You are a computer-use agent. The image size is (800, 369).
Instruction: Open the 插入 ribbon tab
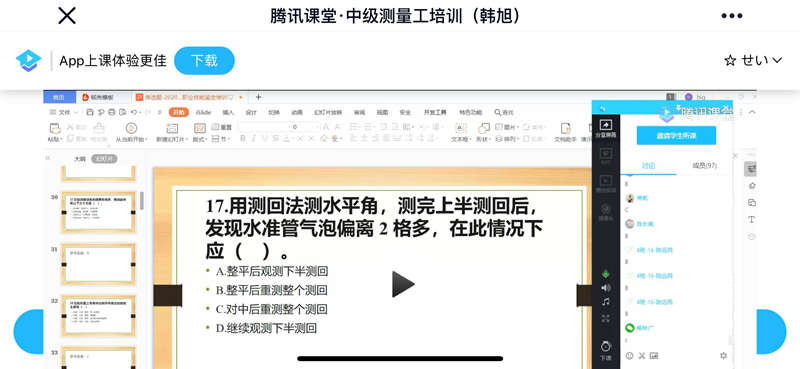228,112
